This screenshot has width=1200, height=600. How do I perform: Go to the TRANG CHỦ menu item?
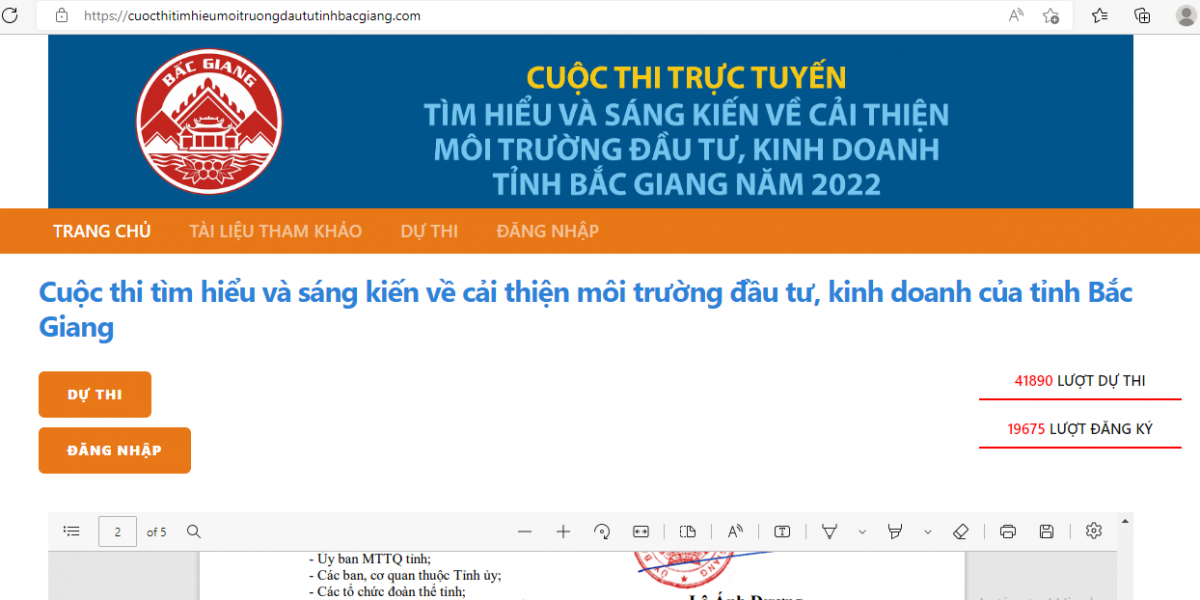coord(102,231)
